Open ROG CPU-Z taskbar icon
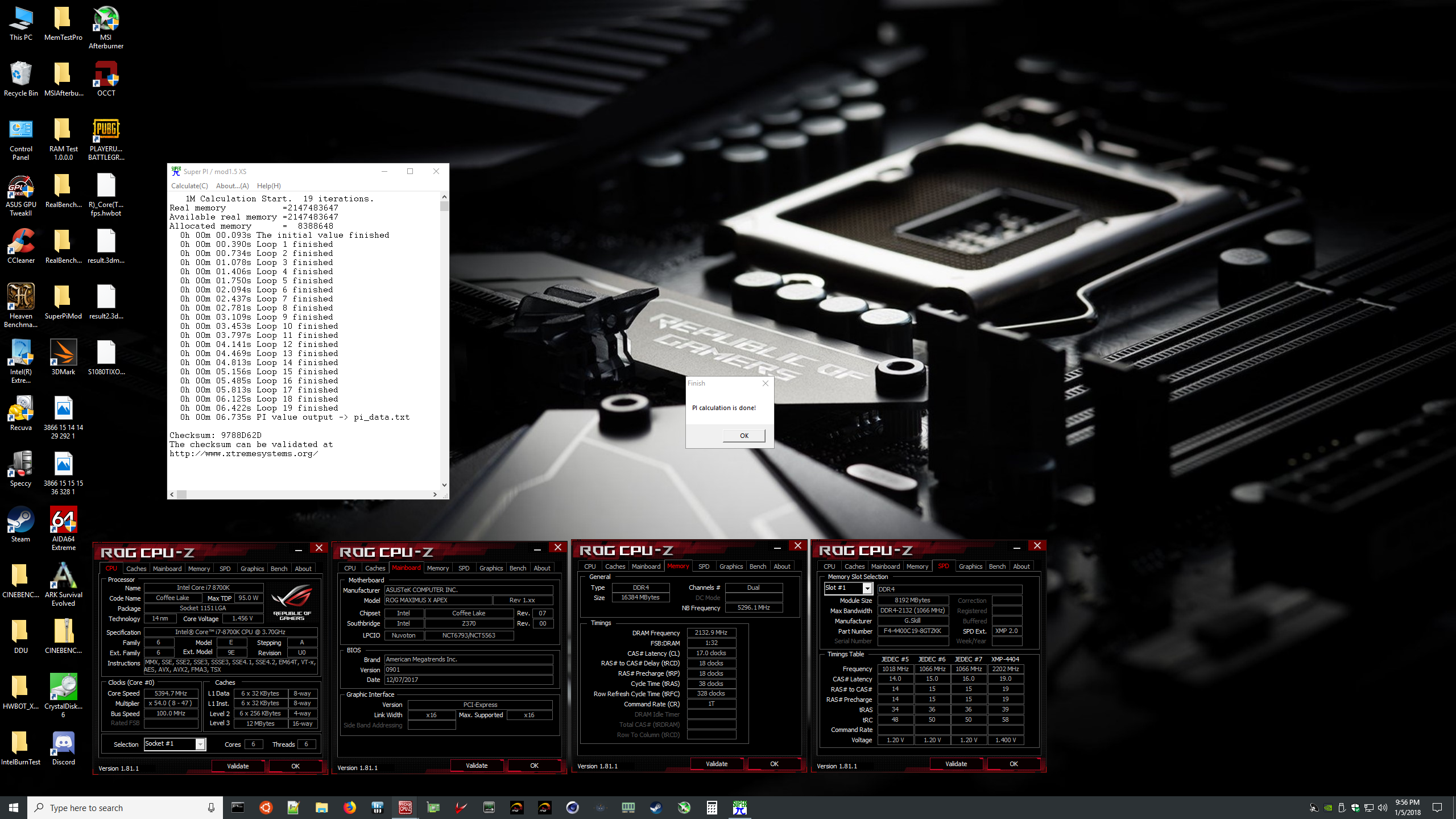The height and width of the screenshot is (819, 1456). click(405, 807)
